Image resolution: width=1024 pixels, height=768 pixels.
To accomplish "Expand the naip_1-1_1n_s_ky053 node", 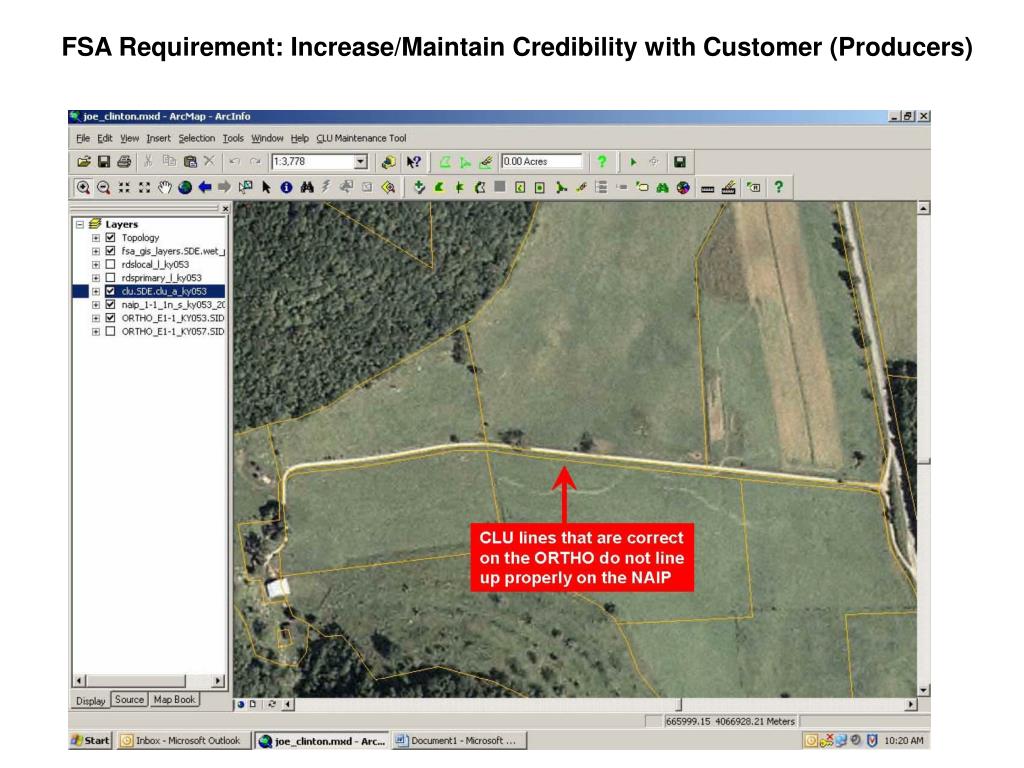I will 95,304.
